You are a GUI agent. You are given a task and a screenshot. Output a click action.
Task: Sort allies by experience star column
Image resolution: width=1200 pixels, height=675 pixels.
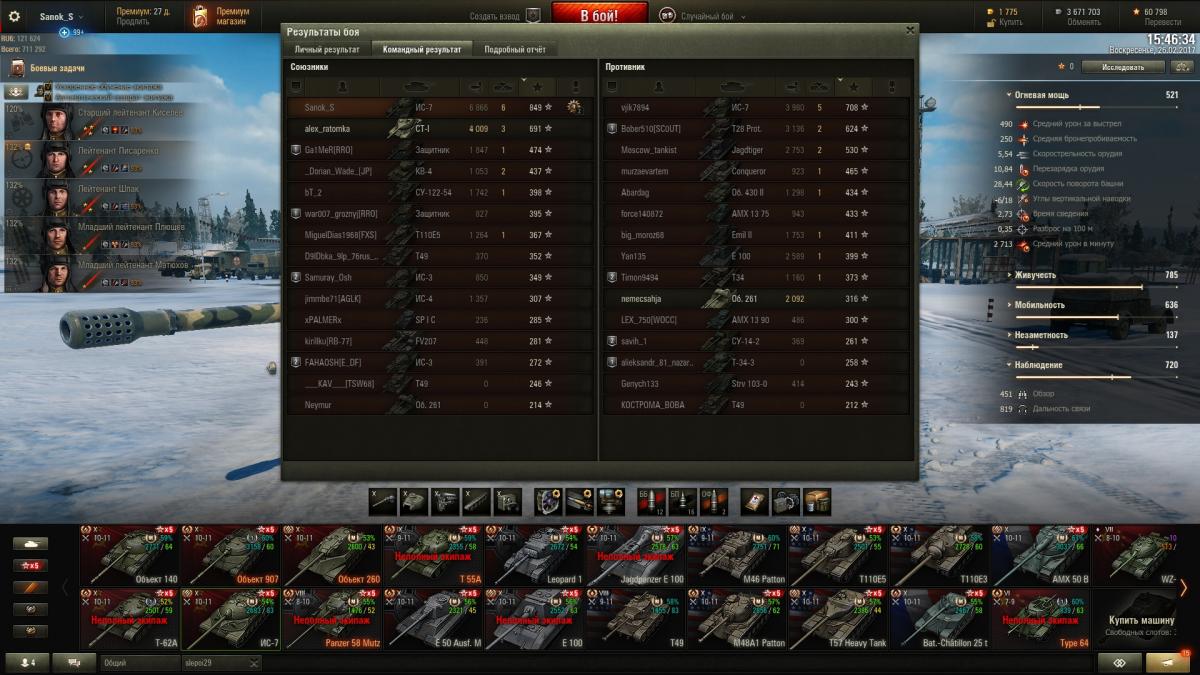[x=536, y=87]
